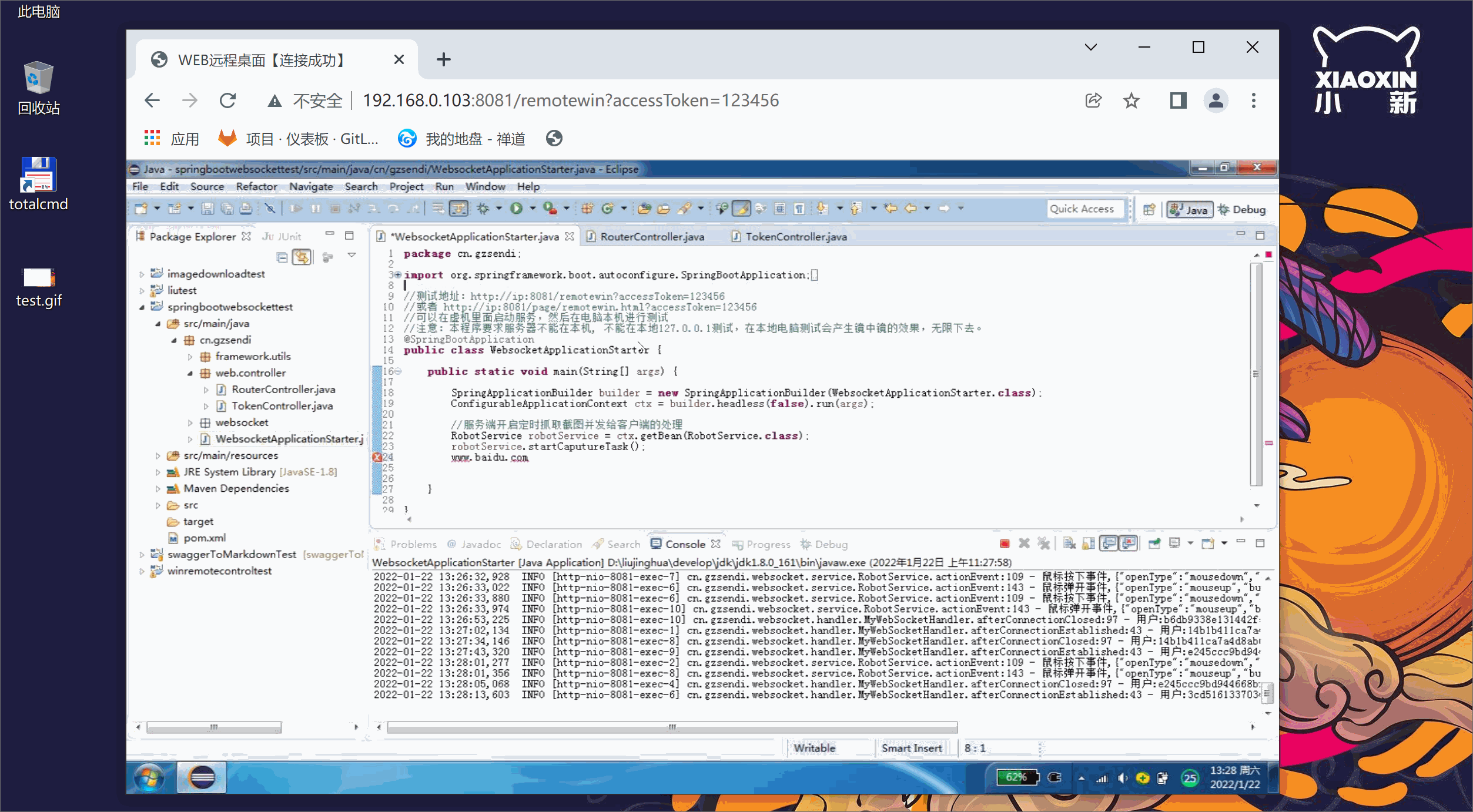
Task: Switch to the RouterController.java editor tab
Action: click(x=651, y=237)
